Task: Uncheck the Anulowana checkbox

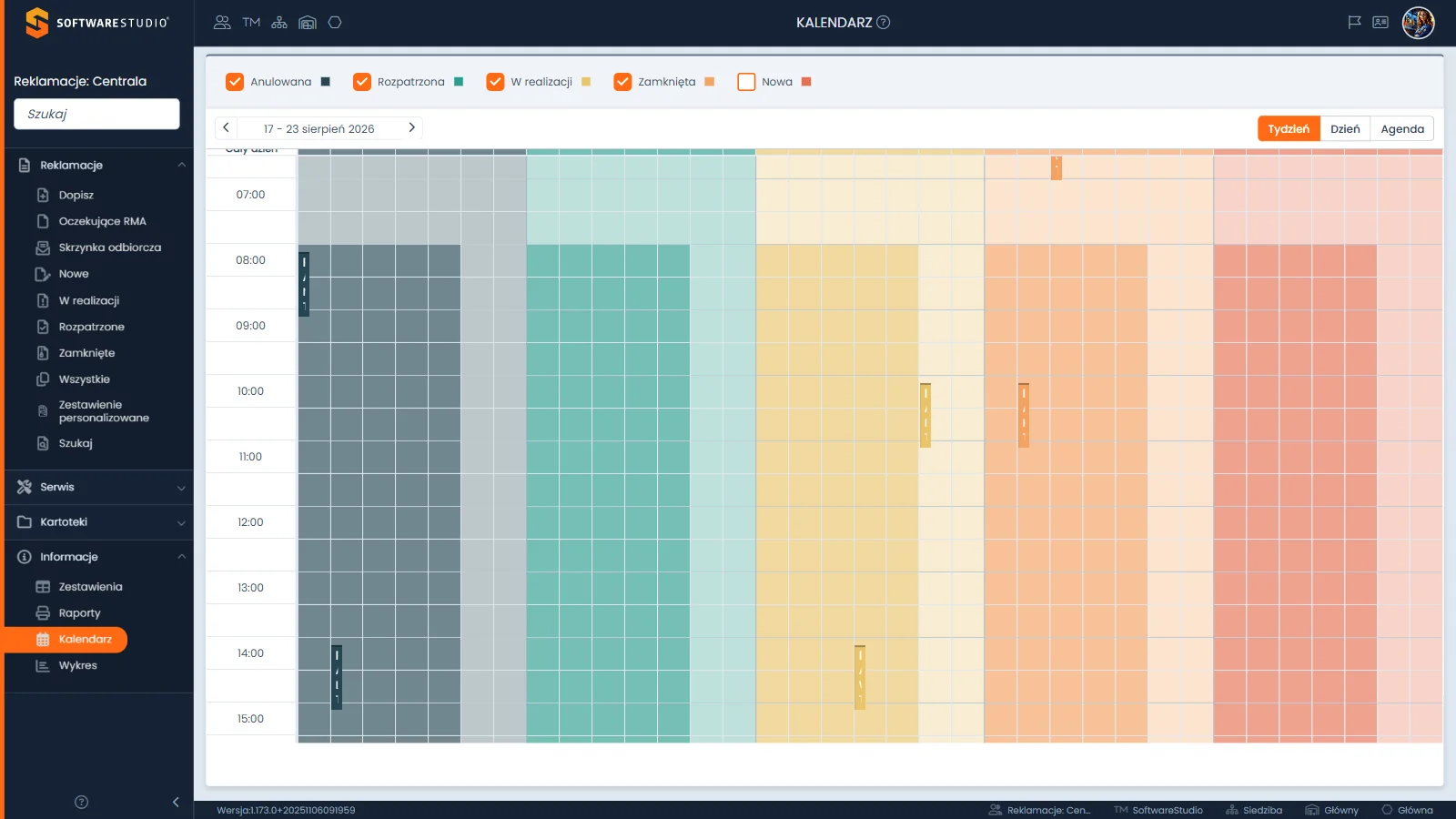Action: point(235,82)
